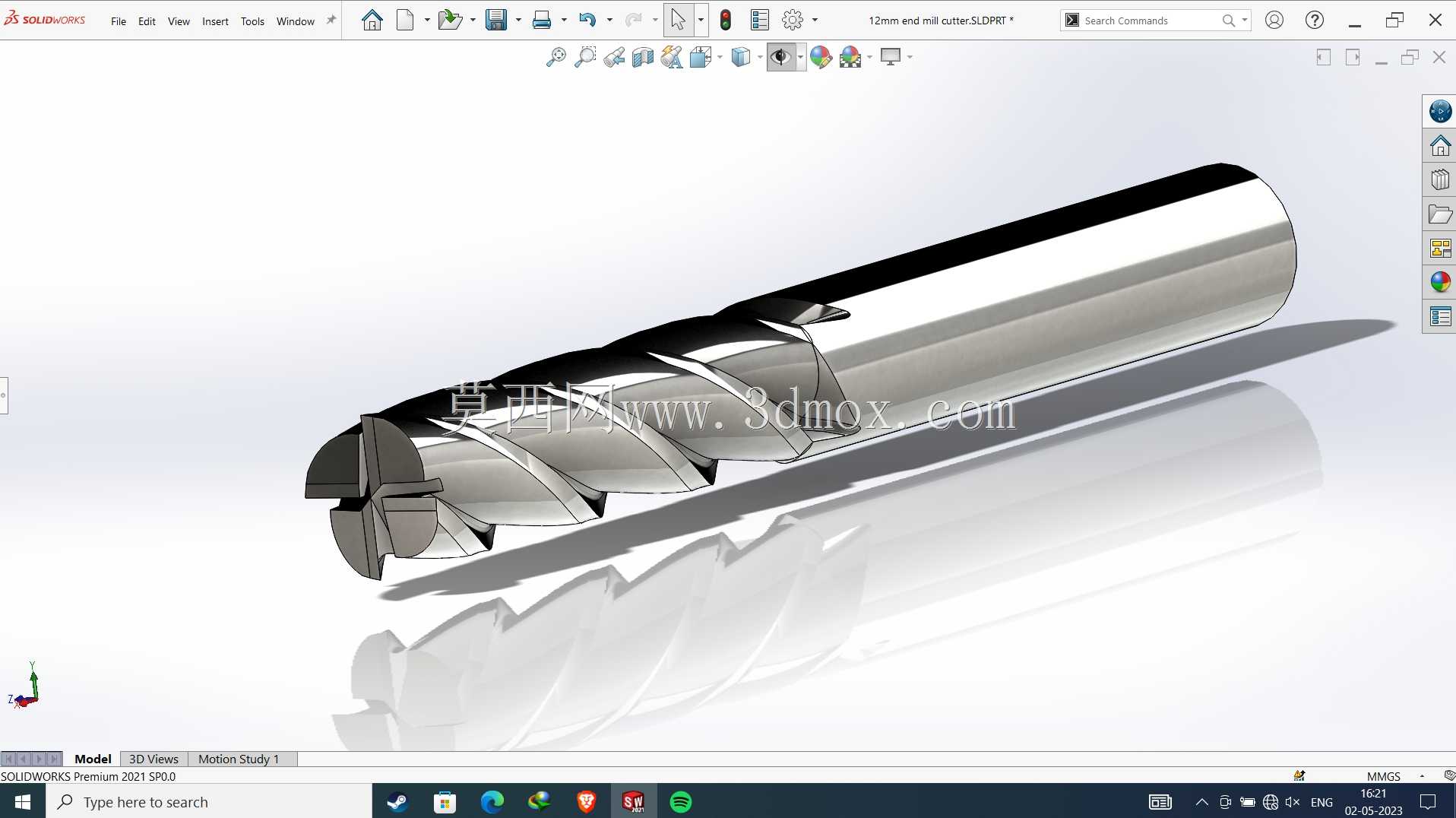Click the XYZ orientation triad
Screen dimensions: 1456x818
click(x=25, y=686)
